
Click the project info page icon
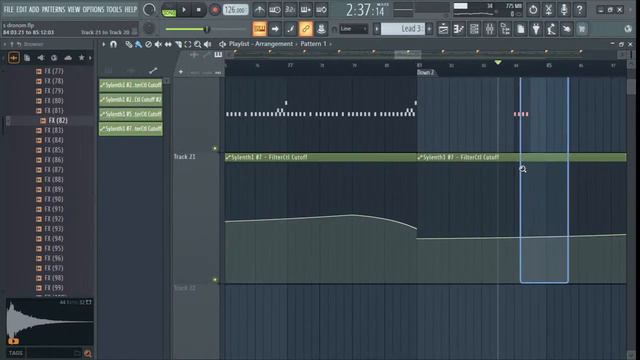521,29
